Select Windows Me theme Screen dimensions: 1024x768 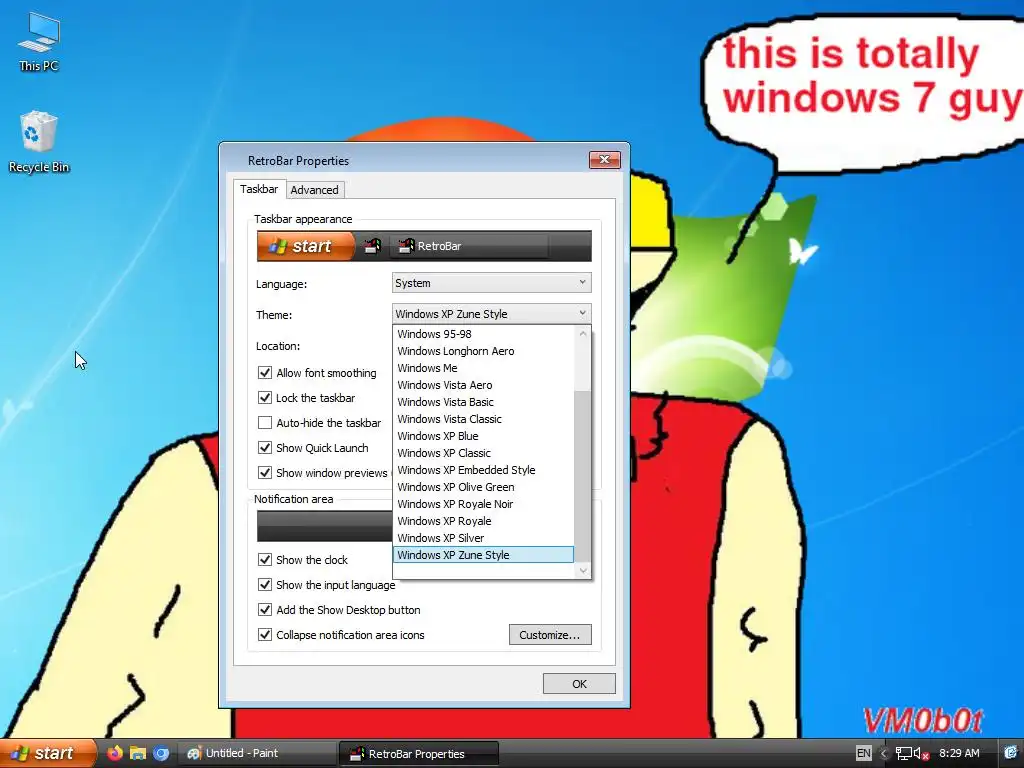[483, 368]
